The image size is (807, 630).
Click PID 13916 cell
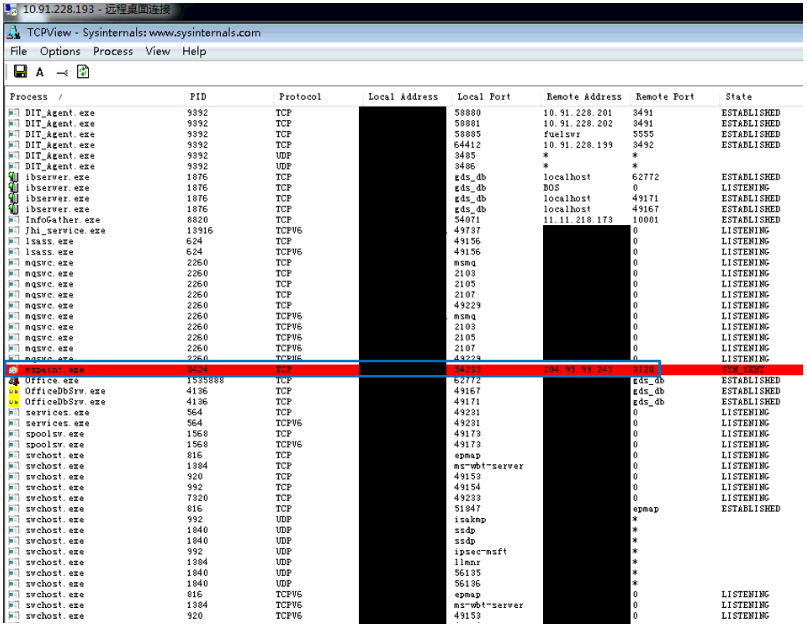coord(200,231)
